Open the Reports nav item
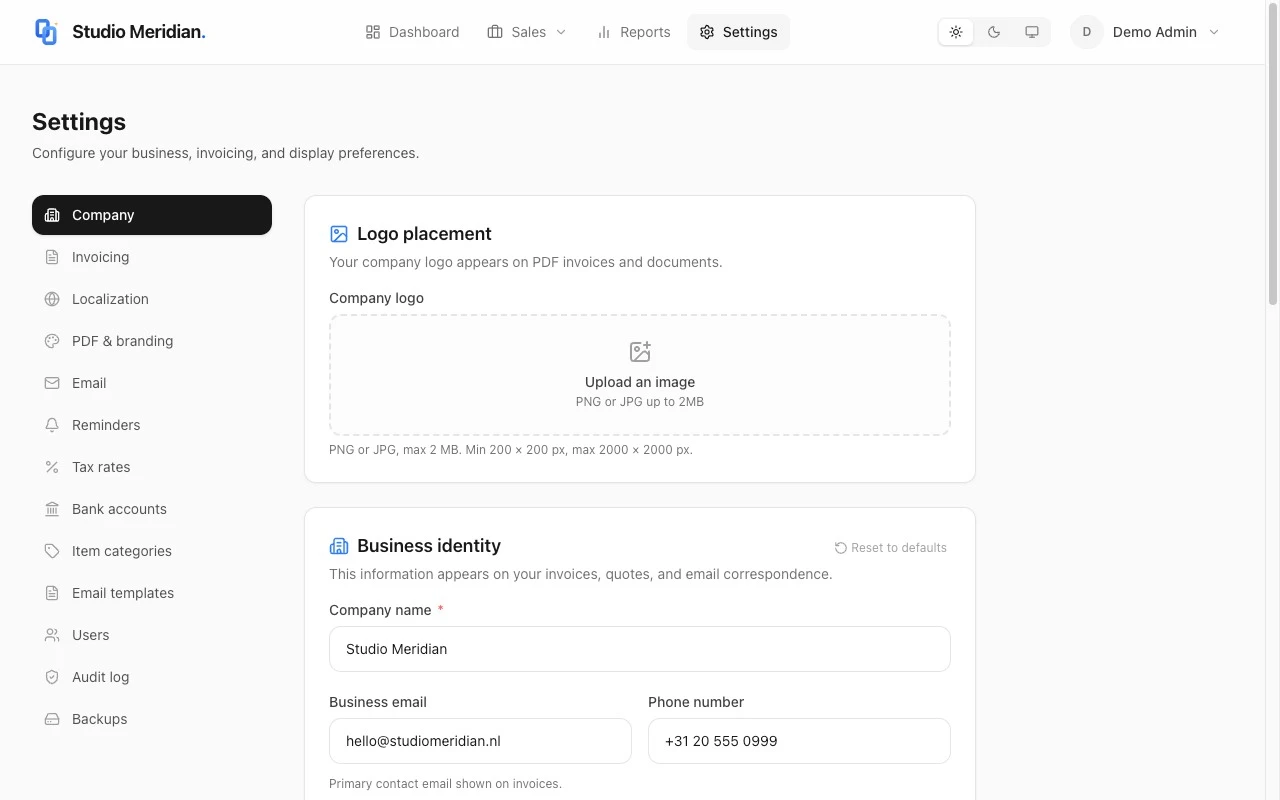Viewport: 1280px width, 800px height. (x=634, y=32)
